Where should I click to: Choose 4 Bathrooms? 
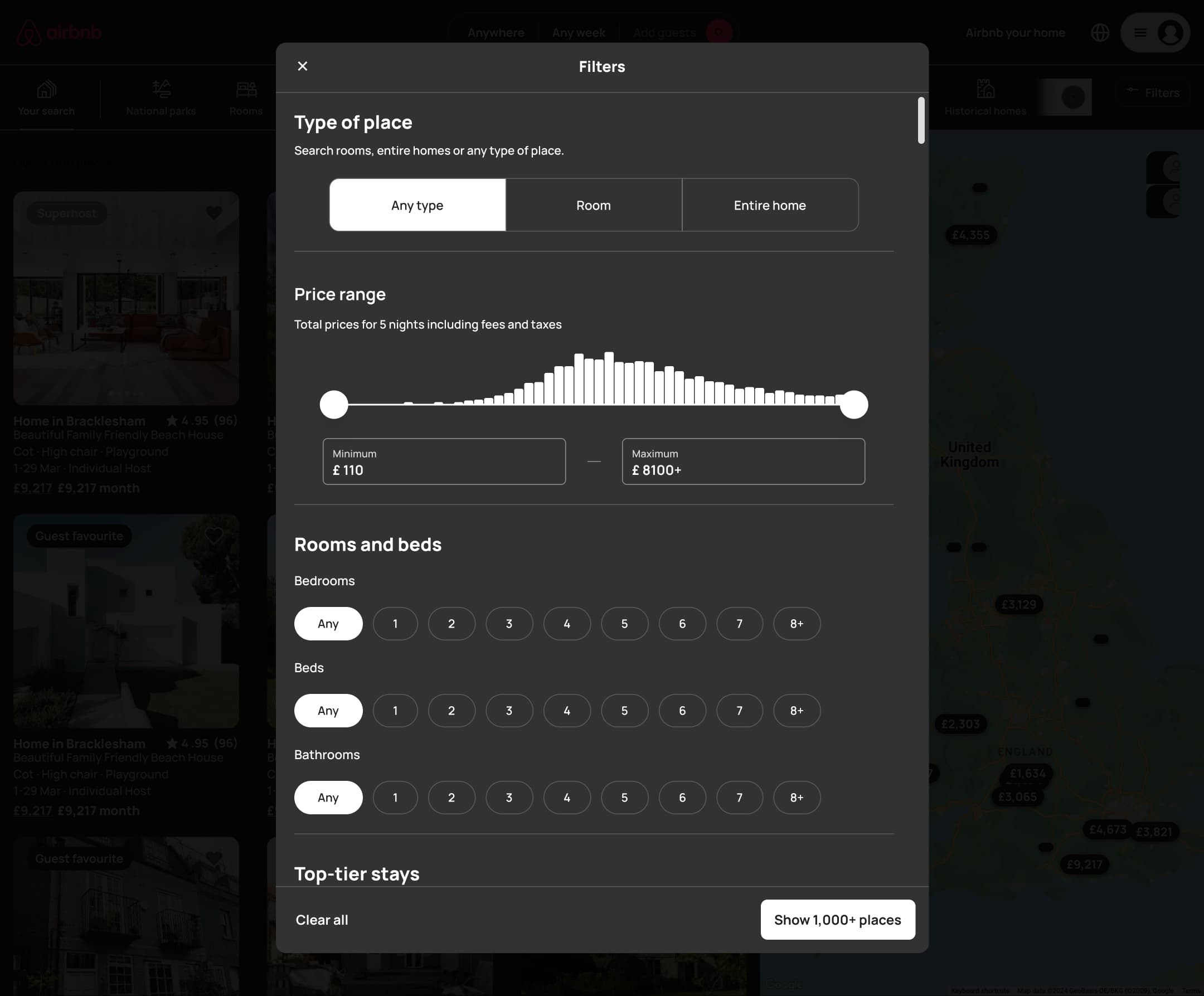coord(567,797)
